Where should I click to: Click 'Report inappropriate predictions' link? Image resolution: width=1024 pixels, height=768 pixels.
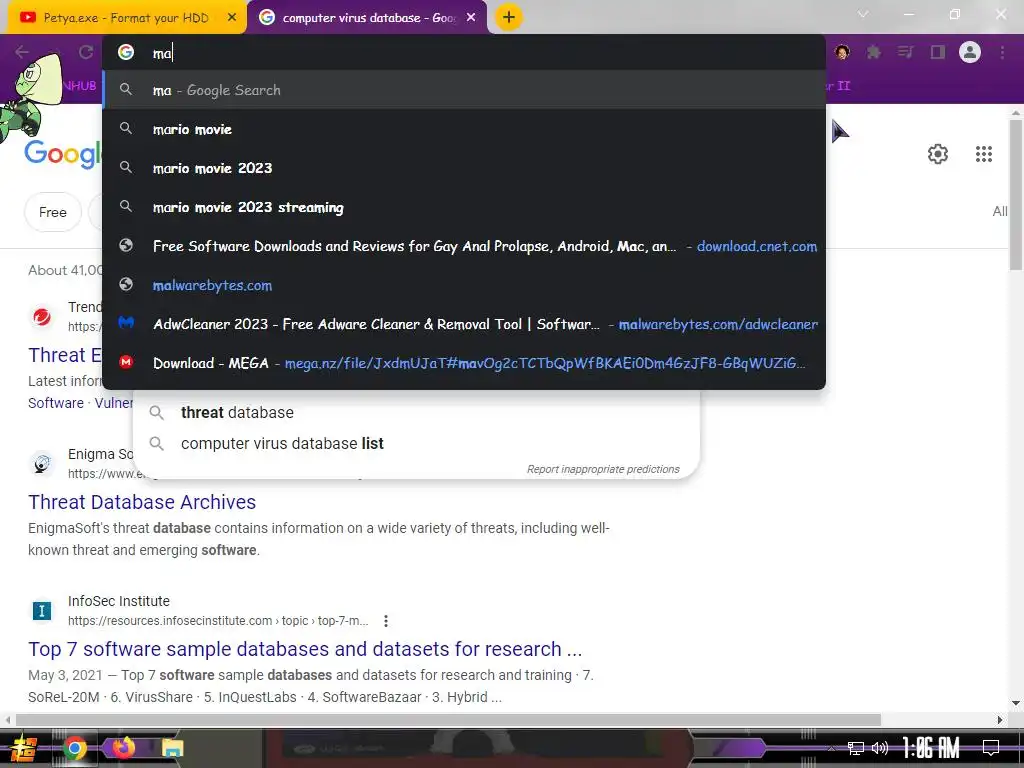[x=603, y=469]
